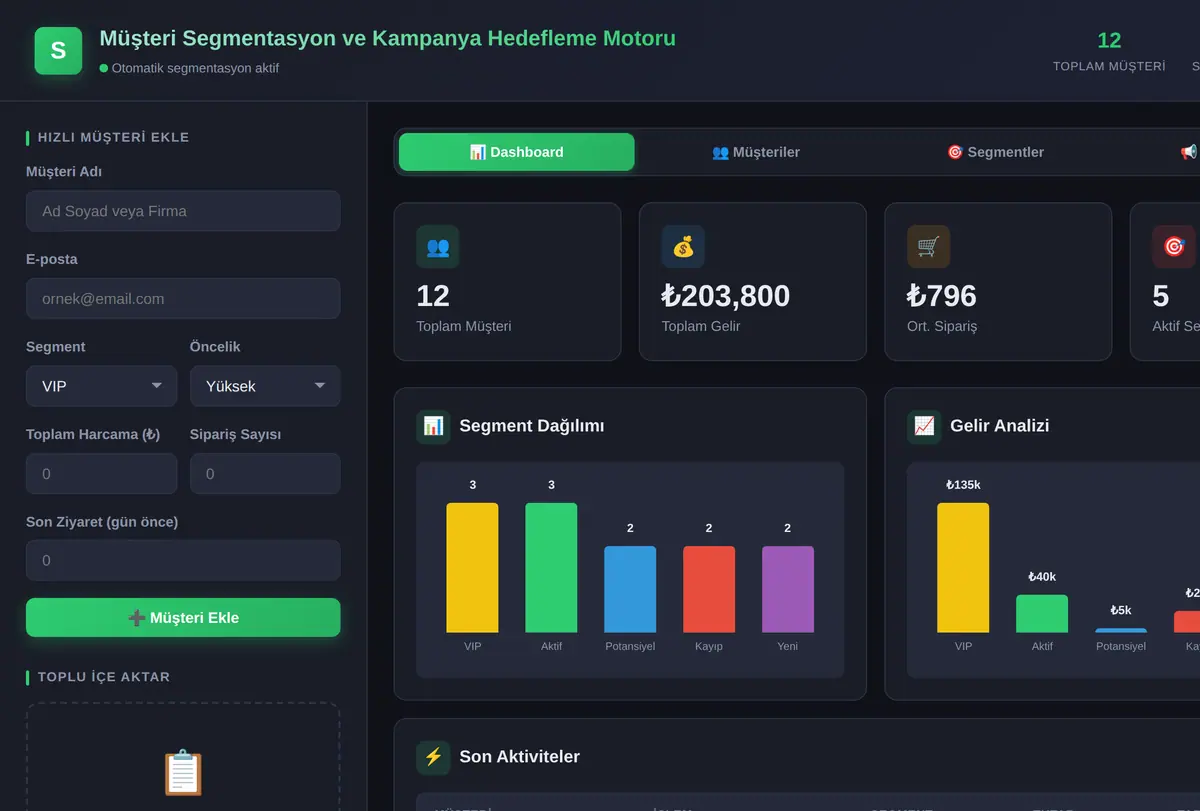Open the Müşteriler tab

pyautogui.click(x=756, y=152)
